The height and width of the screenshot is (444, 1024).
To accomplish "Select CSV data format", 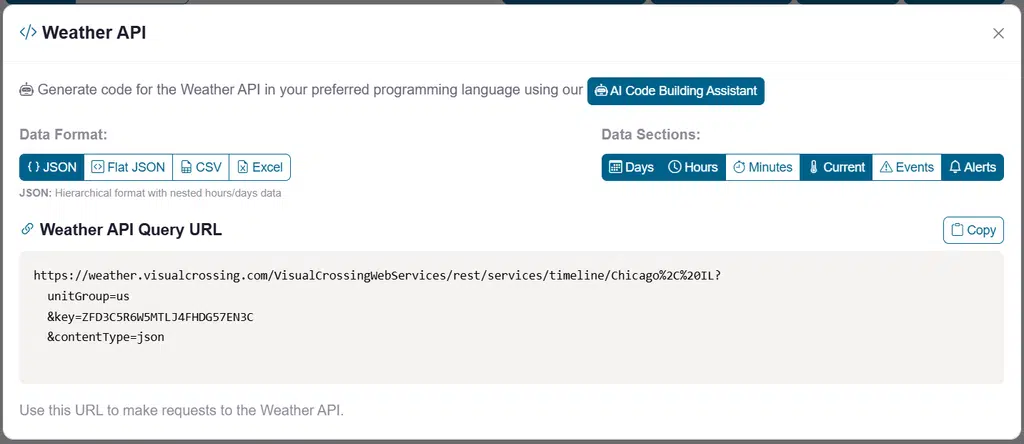I will [200, 167].
